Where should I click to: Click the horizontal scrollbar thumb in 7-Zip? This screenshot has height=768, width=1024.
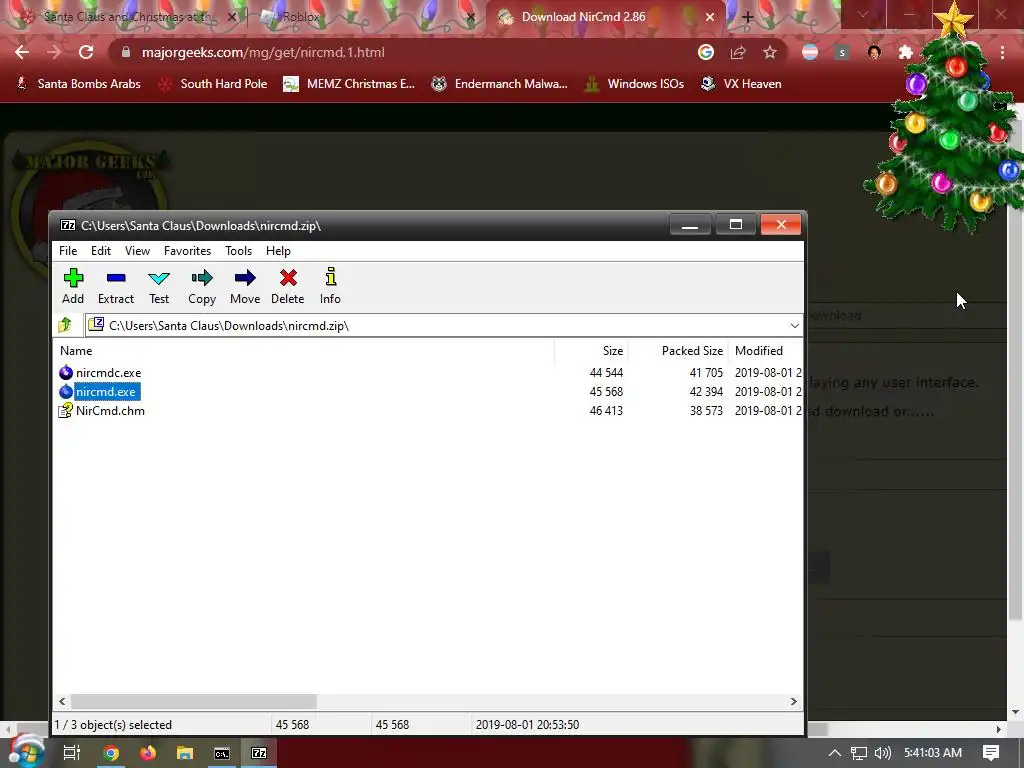click(194, 701)
